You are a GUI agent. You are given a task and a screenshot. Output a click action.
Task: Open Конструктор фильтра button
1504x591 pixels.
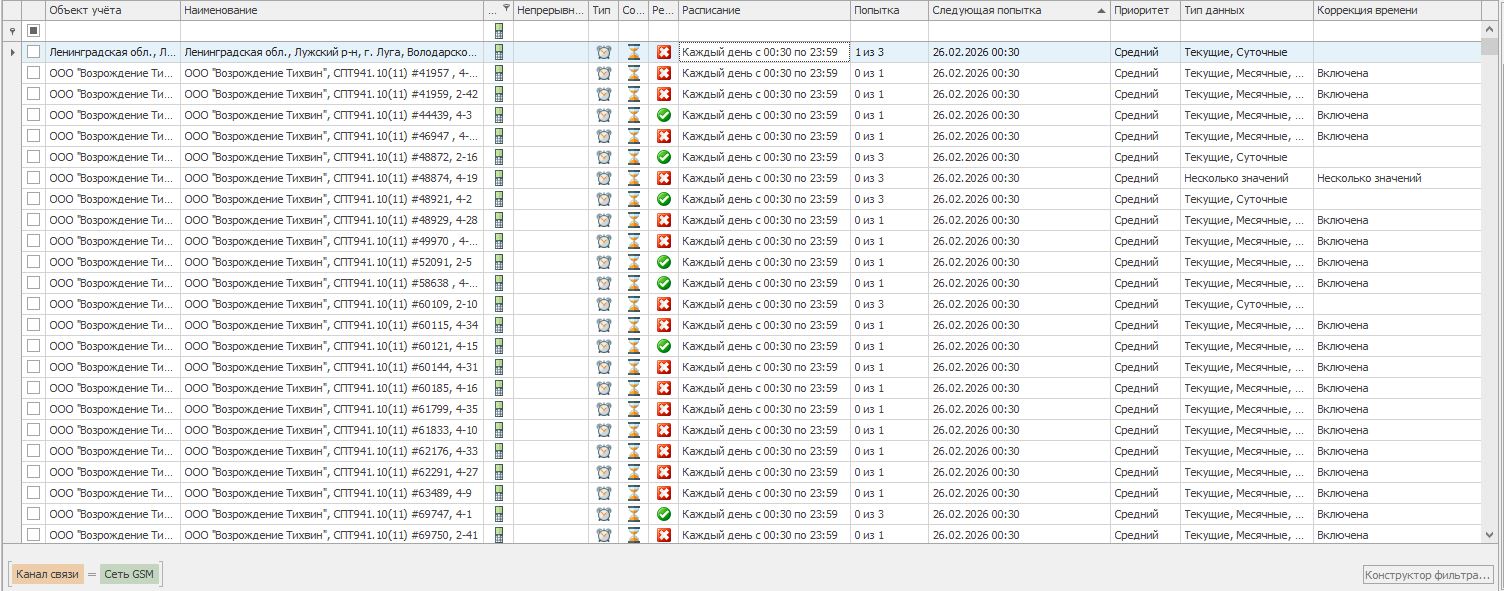[1428, 574]
